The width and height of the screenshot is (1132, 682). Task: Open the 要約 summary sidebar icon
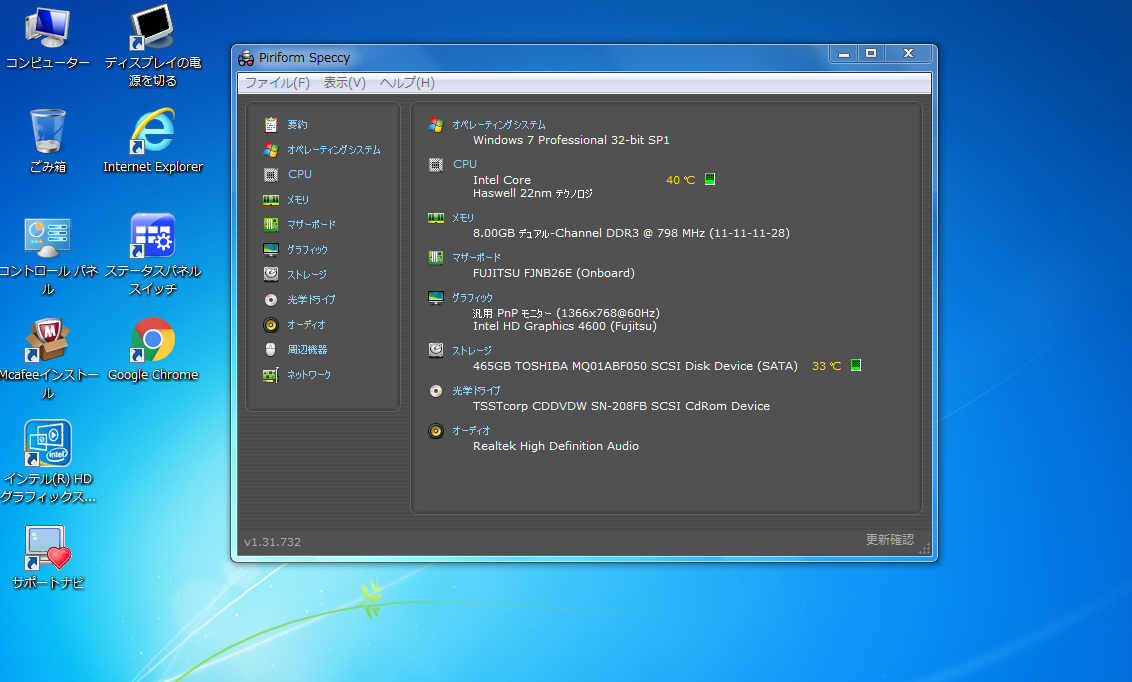coord(271,125)
